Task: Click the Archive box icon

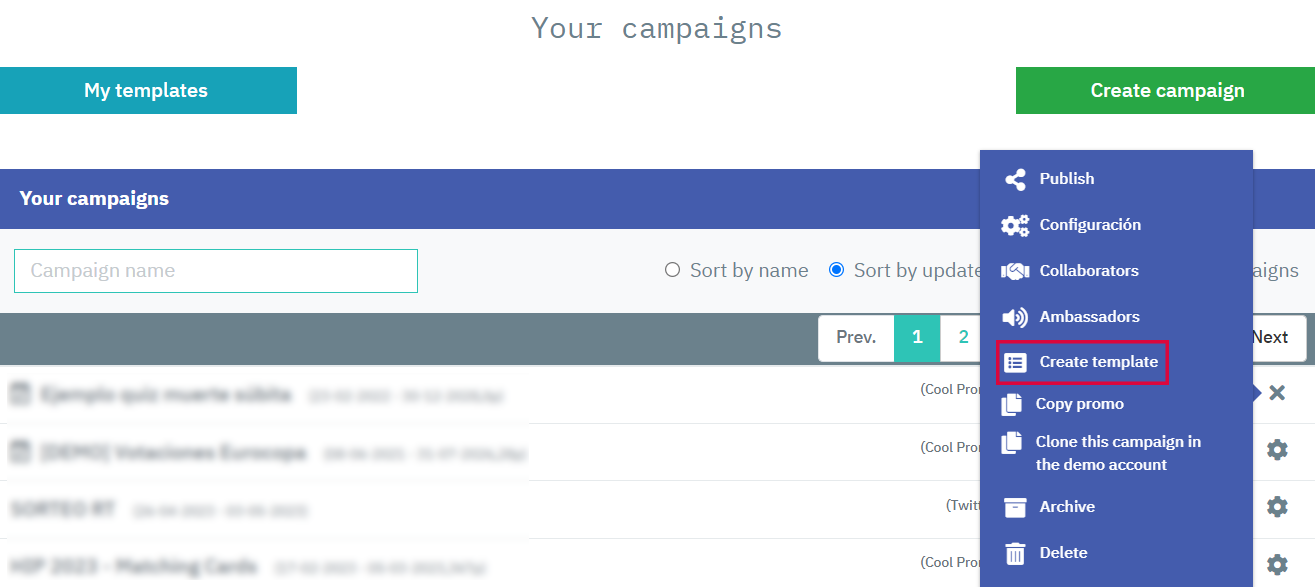Action: pos(1015,507)
